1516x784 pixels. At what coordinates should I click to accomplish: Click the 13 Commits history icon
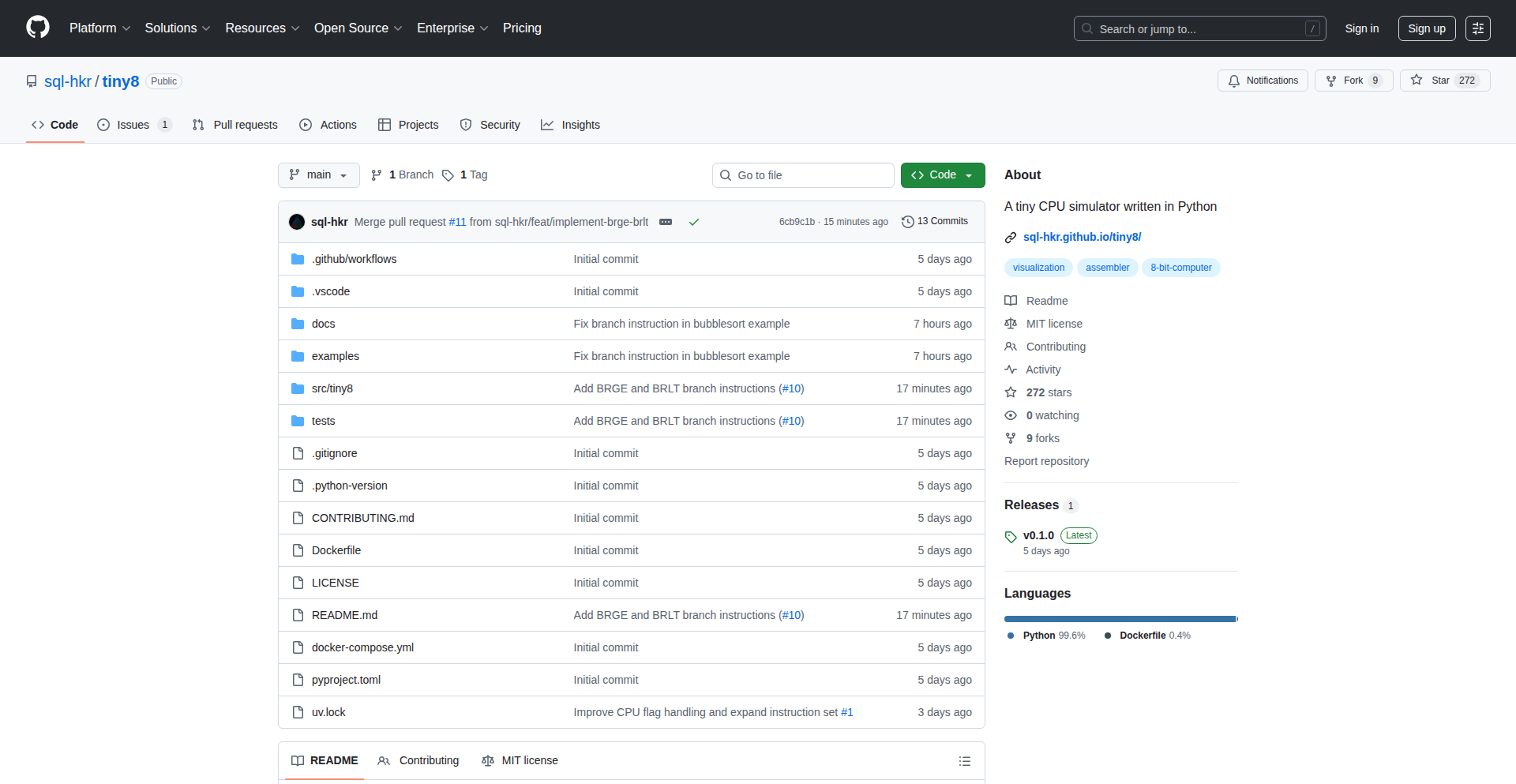pos(908,222)
